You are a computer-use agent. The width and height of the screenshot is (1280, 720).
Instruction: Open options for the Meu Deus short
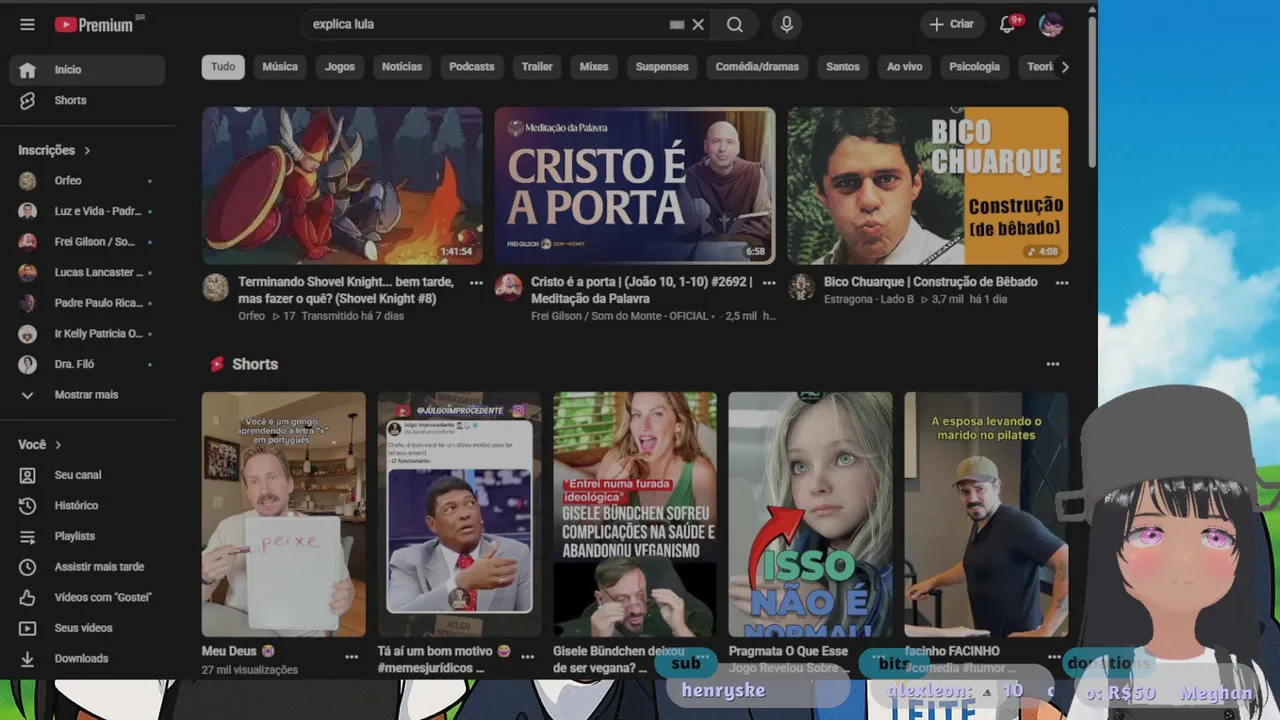[352, 657]
